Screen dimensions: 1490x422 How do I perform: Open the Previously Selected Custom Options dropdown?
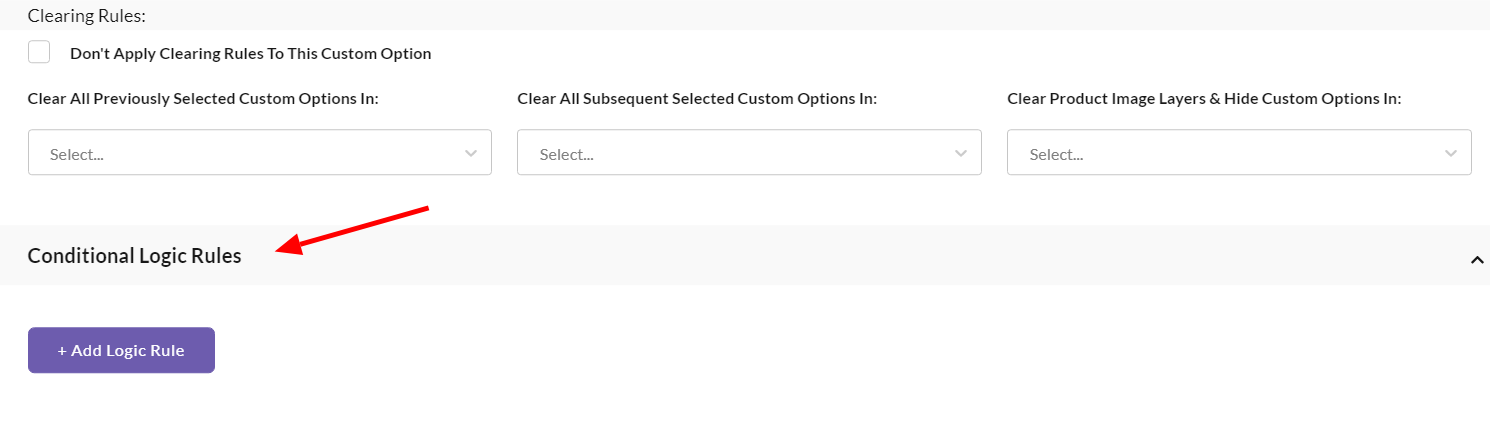point(259,153)
